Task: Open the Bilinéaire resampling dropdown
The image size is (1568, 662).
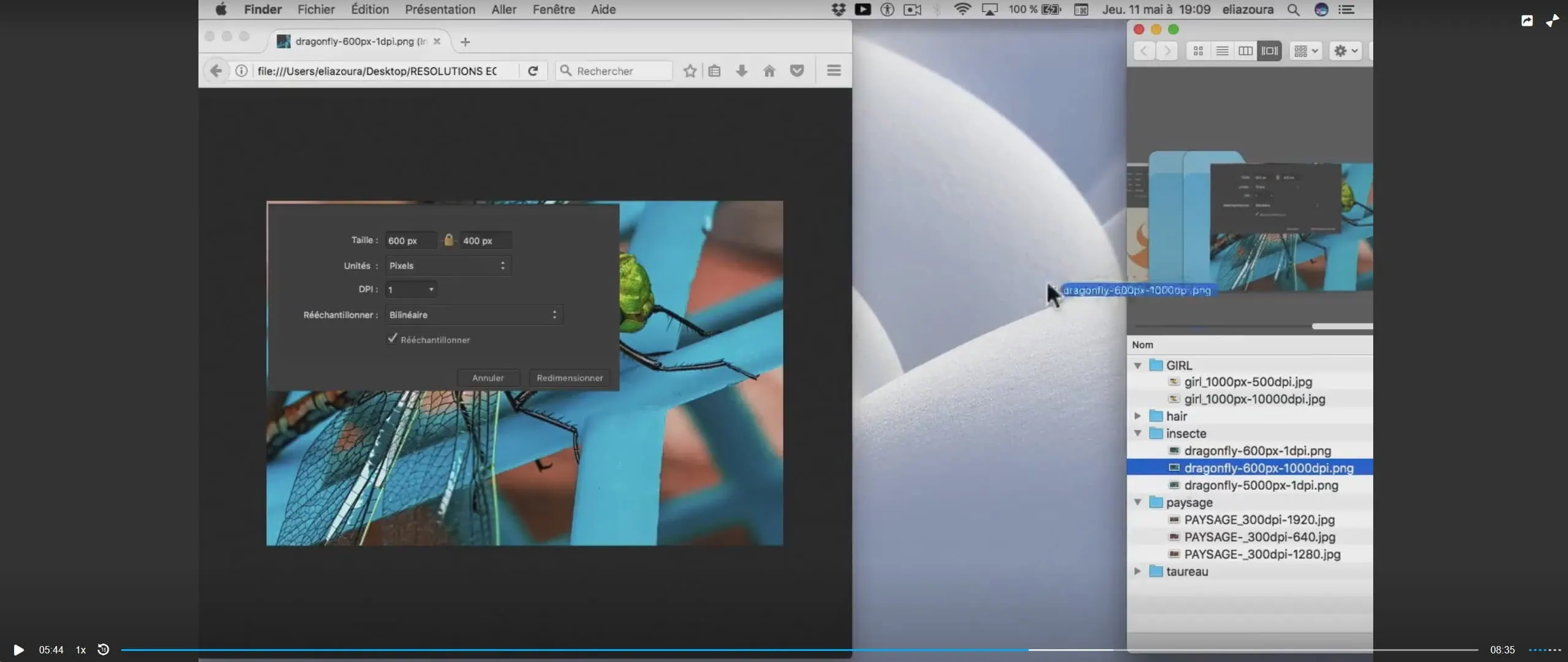Action: pos(473,314)
